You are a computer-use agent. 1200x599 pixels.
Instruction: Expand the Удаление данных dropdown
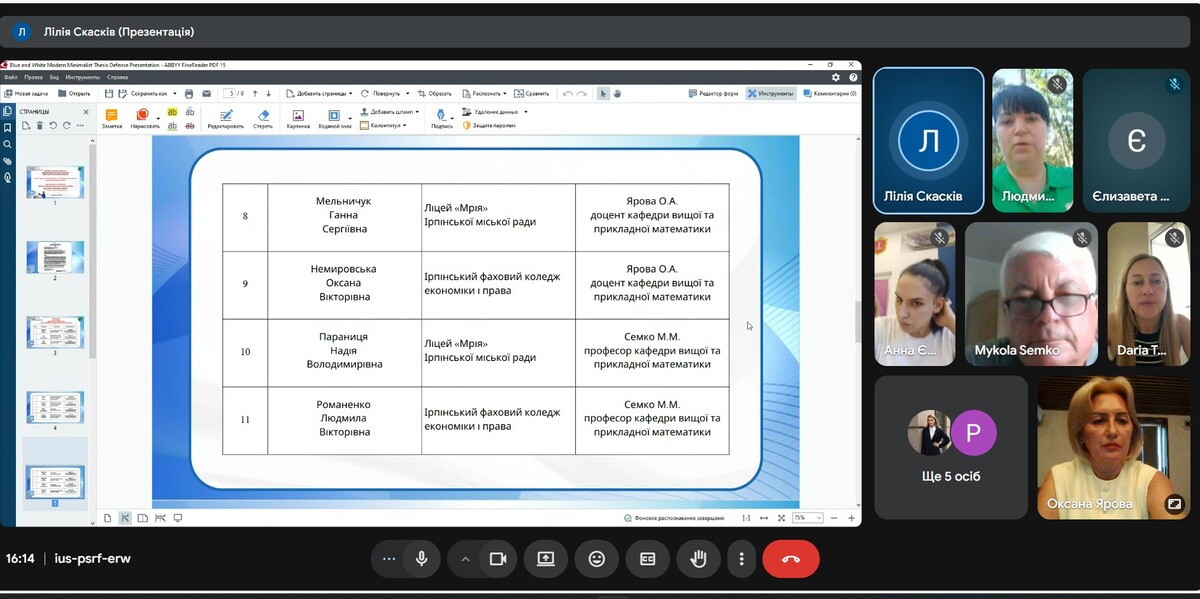click(525, 112)
